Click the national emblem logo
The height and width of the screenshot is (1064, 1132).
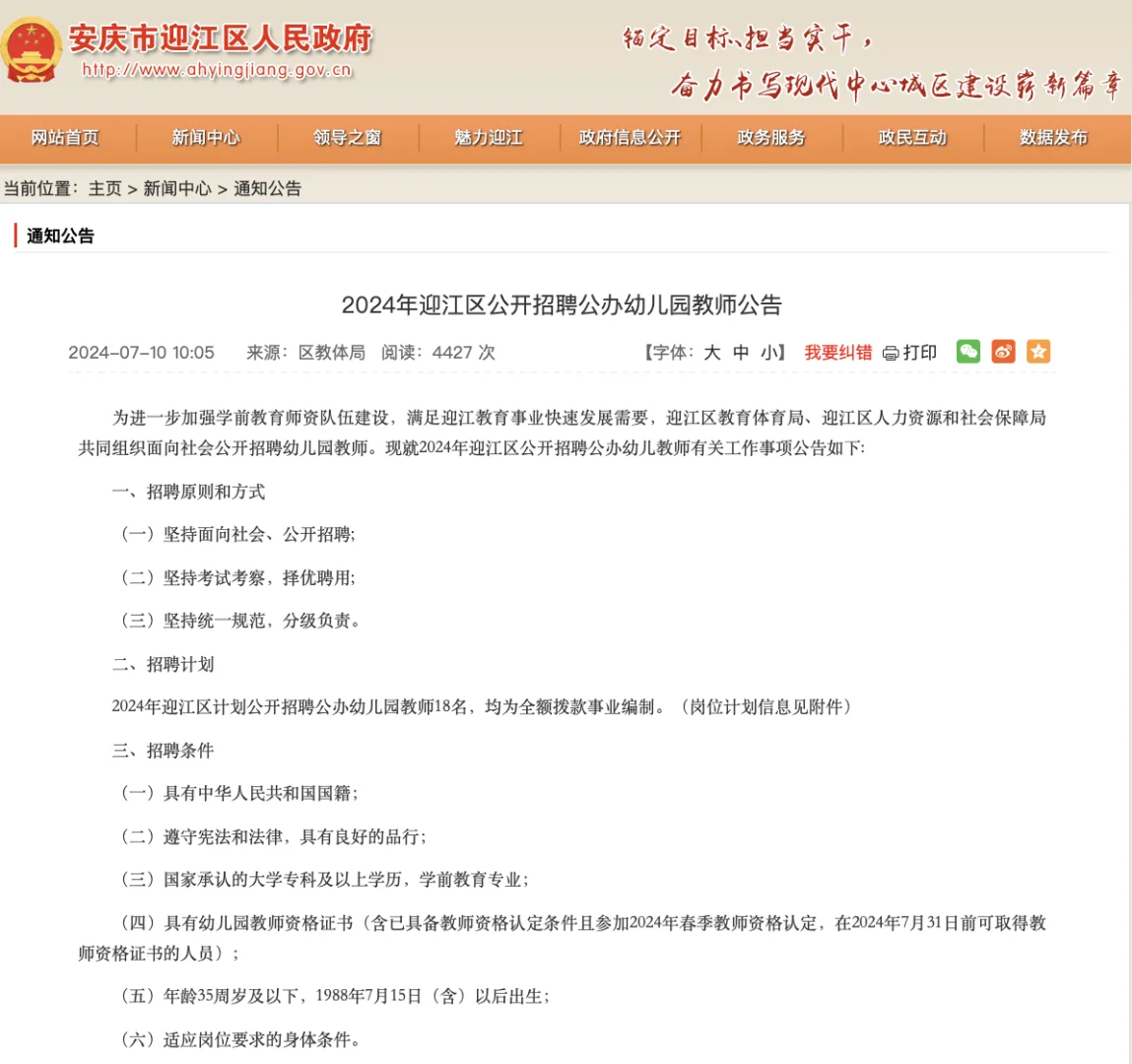(33, 47)
